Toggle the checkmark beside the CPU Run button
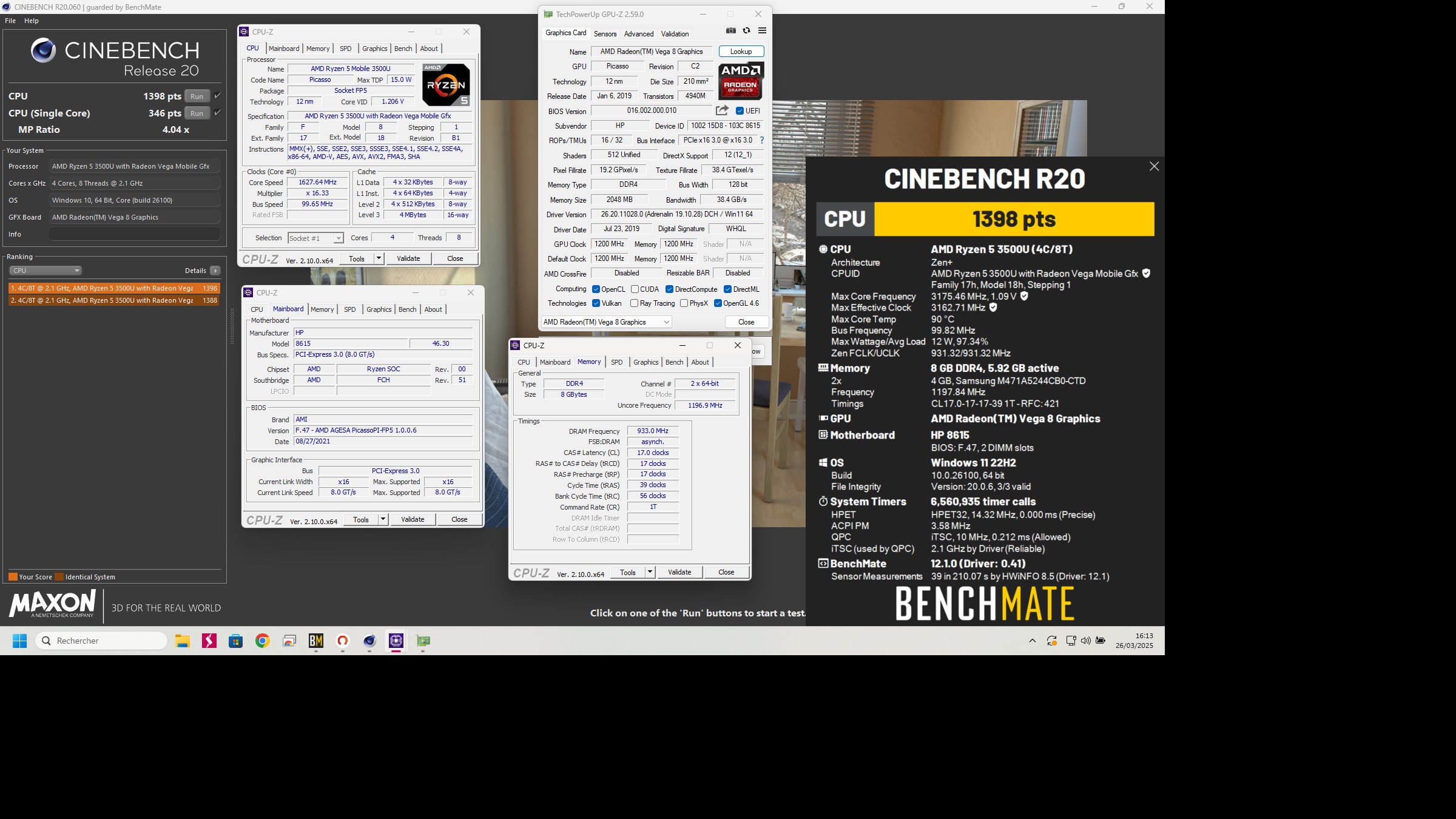1456x819 pixels. click(x=217, y=96)
